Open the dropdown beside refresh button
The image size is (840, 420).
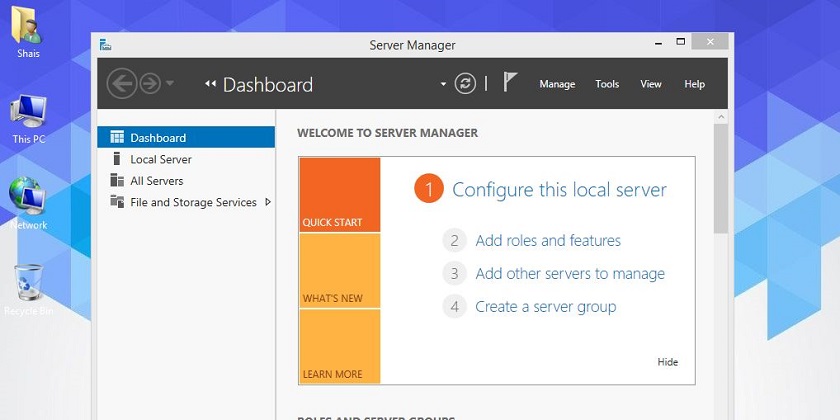[x=443, y=84]
